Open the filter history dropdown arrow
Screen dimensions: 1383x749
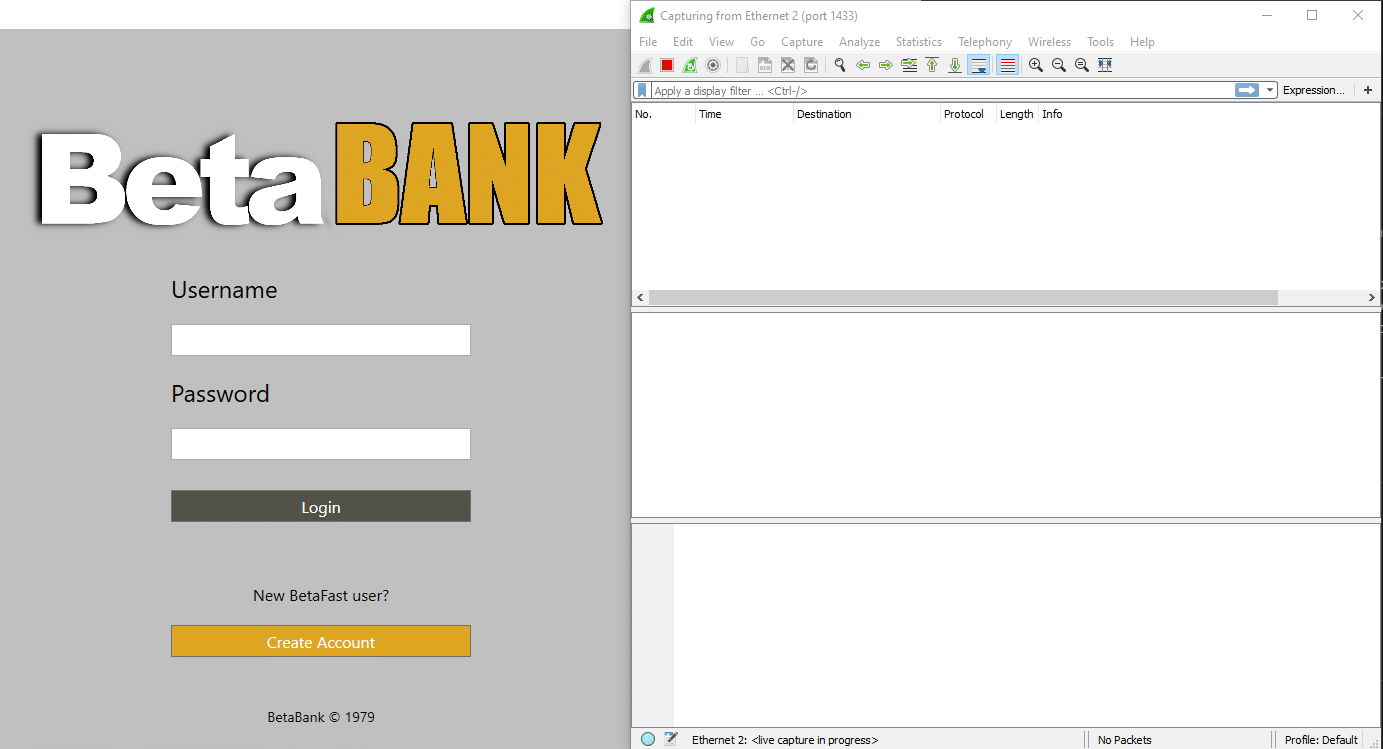[1271, 90]
